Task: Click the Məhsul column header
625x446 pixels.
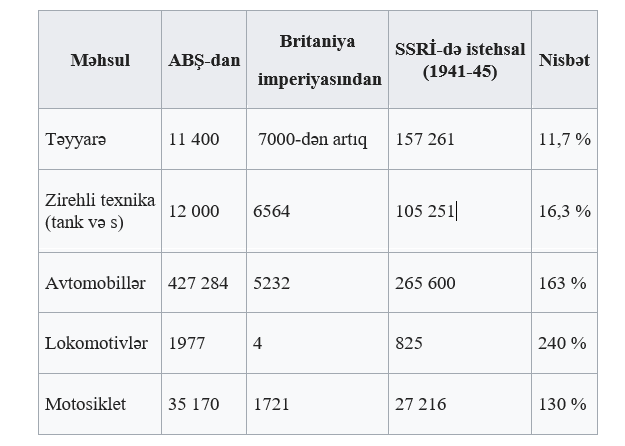Action: (100, 60)
